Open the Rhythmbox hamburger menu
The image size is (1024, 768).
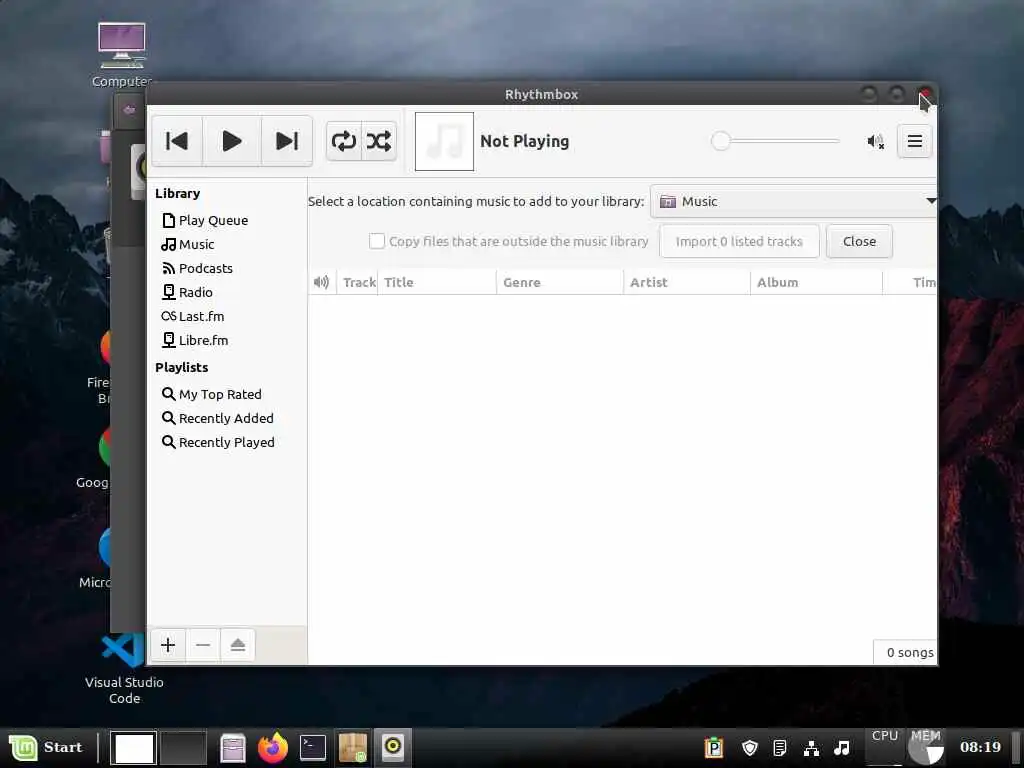[914, 141]
